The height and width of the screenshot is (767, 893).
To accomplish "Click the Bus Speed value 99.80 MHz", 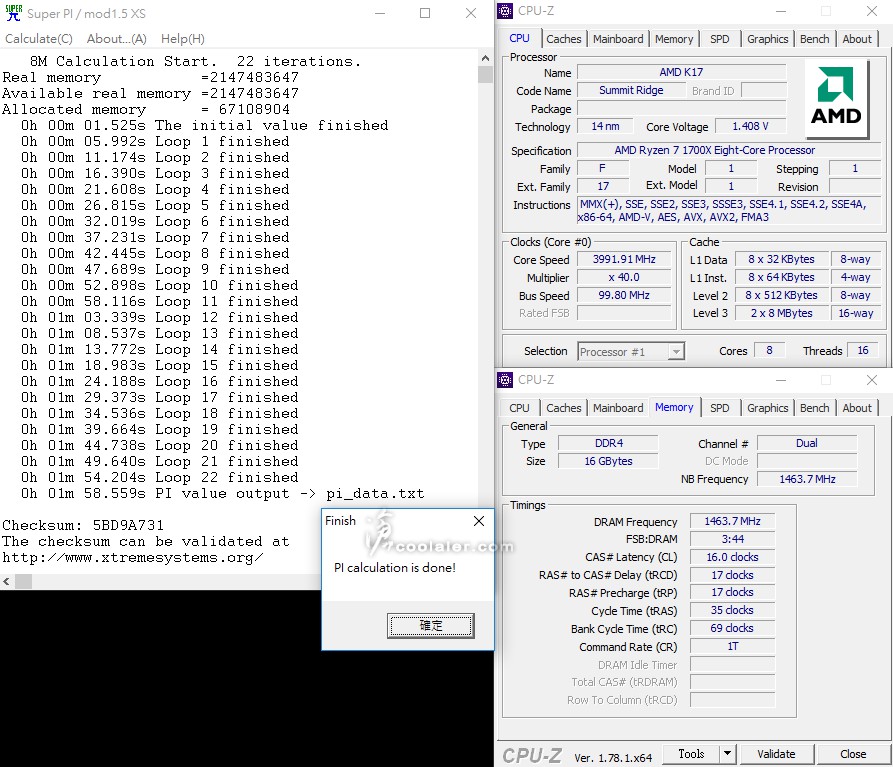I will [624, 295].
